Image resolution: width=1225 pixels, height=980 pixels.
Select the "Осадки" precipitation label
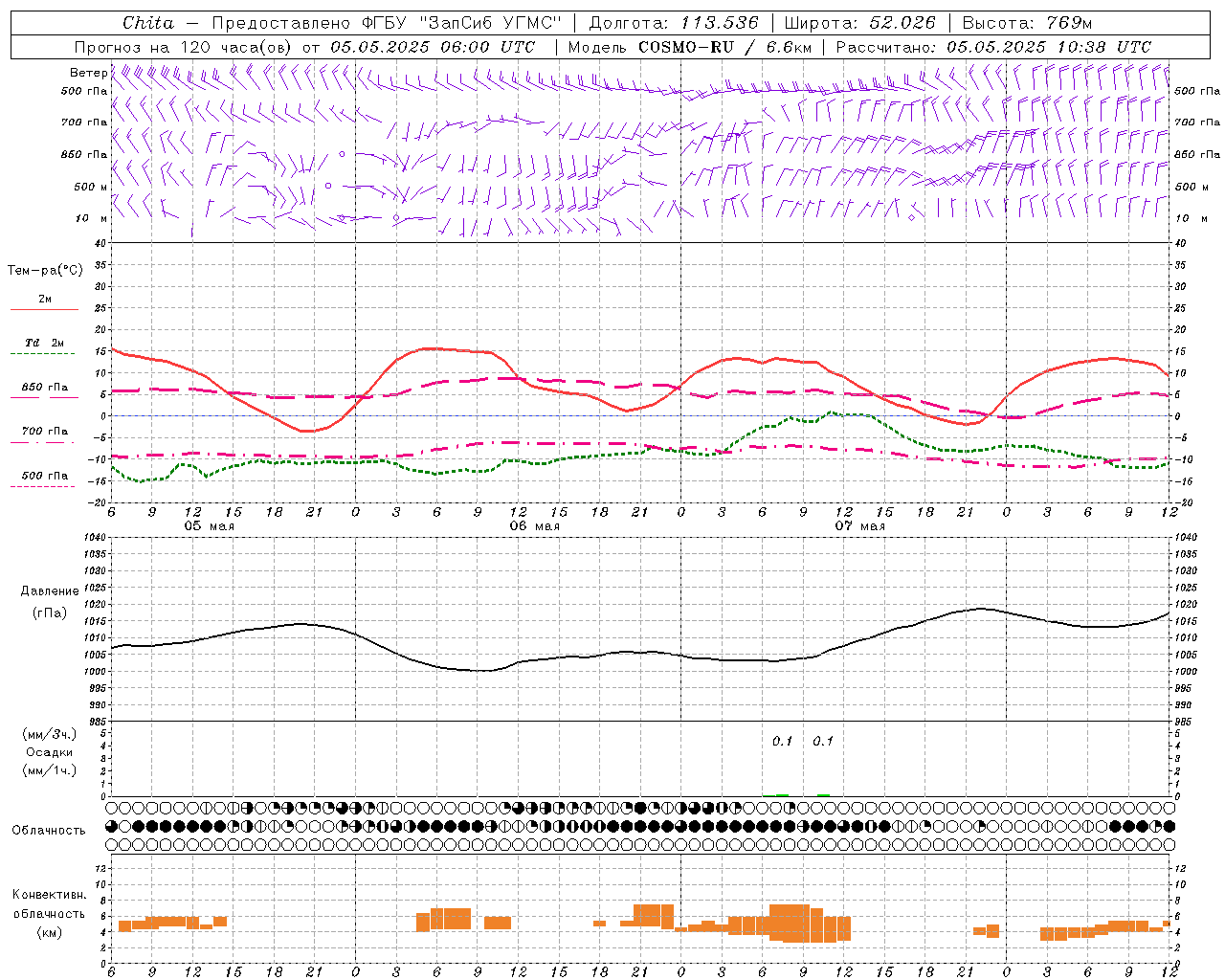point(50,752)
